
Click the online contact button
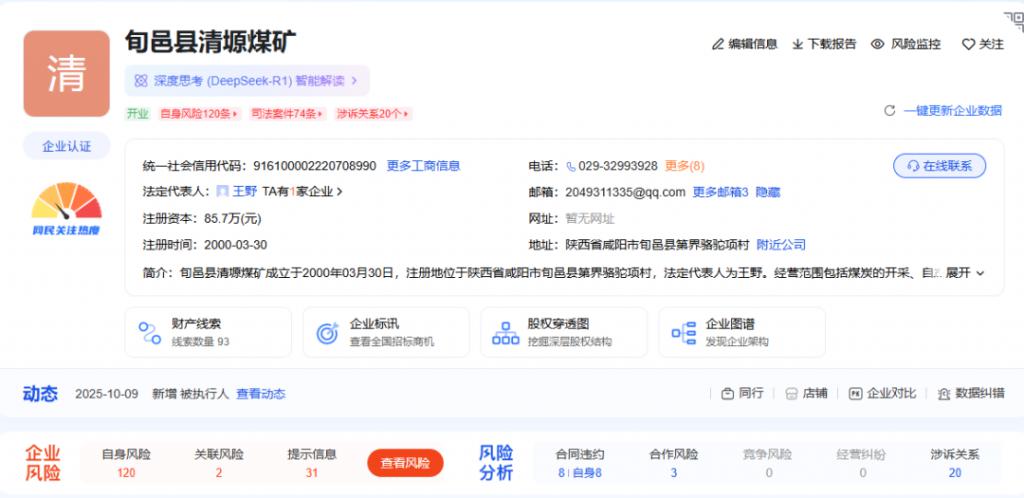coord(939,166)
